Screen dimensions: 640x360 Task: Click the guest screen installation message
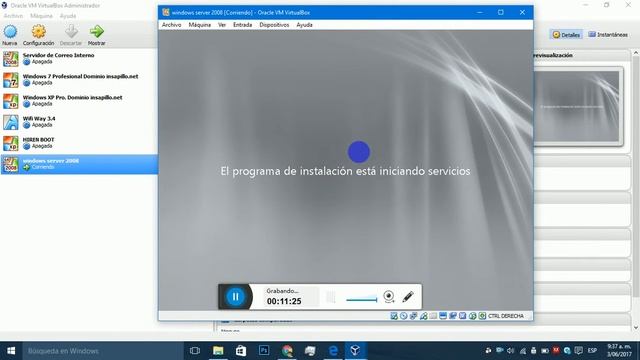(x=345, y=171)
